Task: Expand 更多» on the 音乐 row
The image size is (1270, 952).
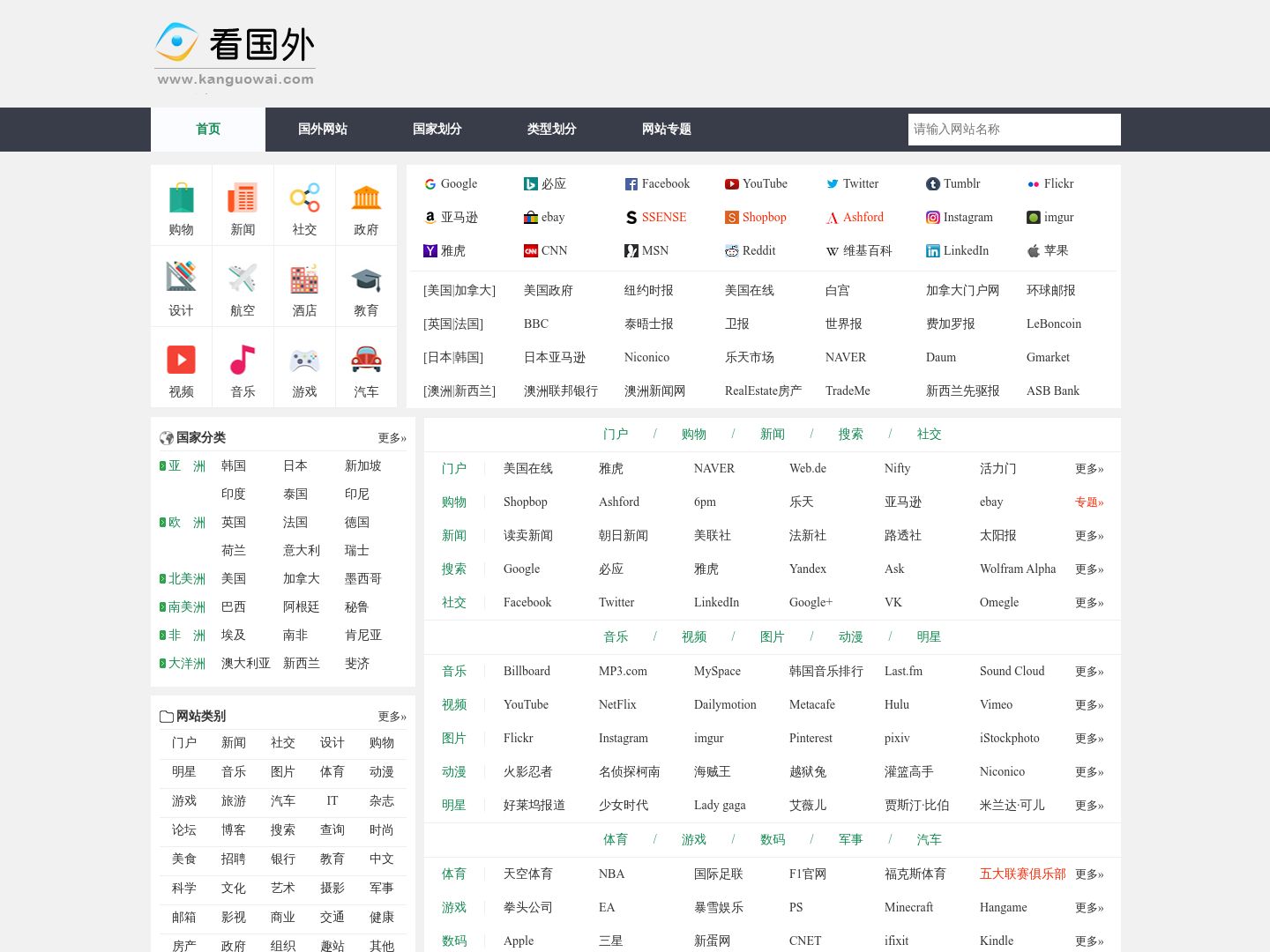Action: (1089, 672)
